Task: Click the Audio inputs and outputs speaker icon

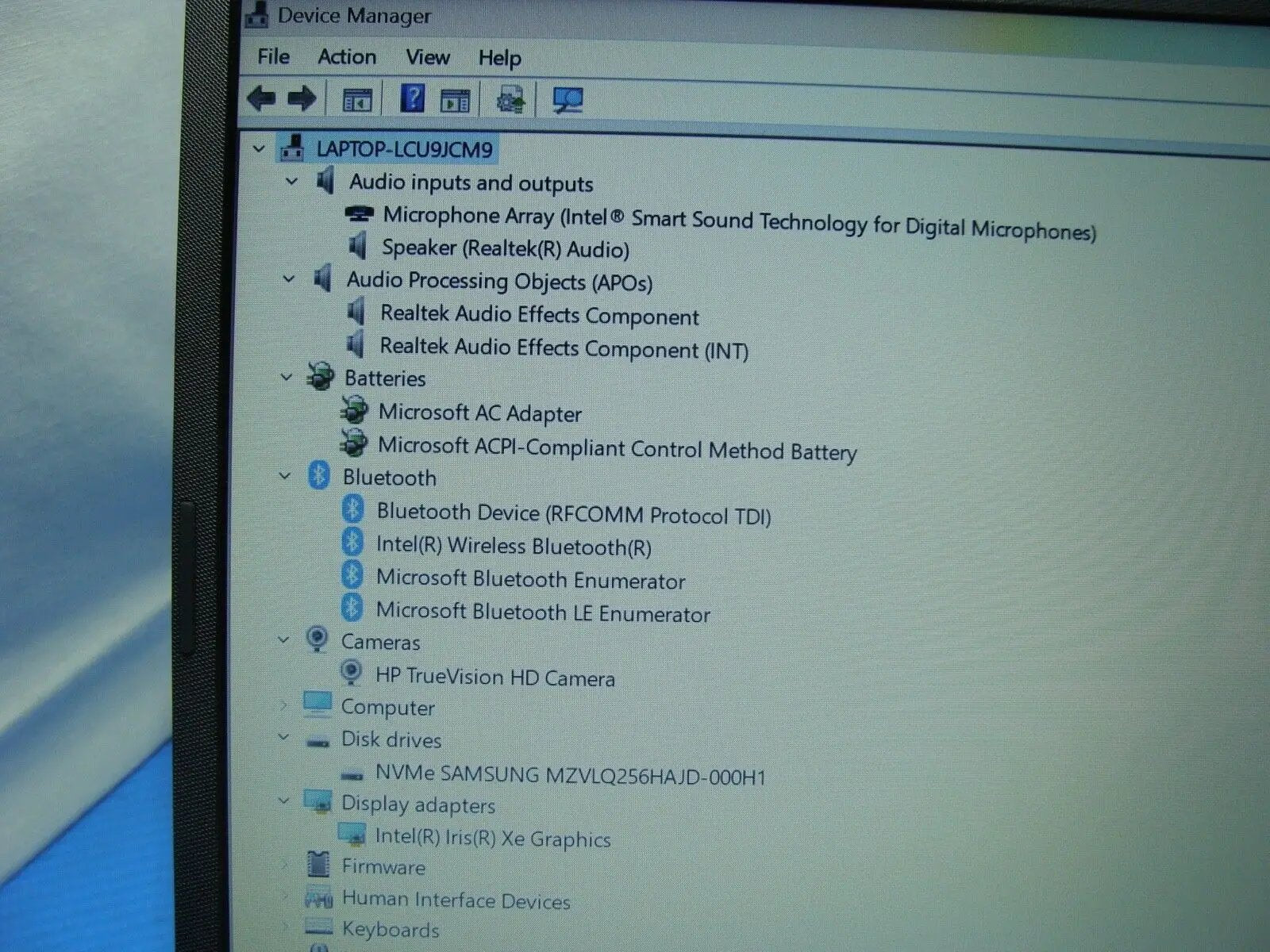Action: click(325, 181)
